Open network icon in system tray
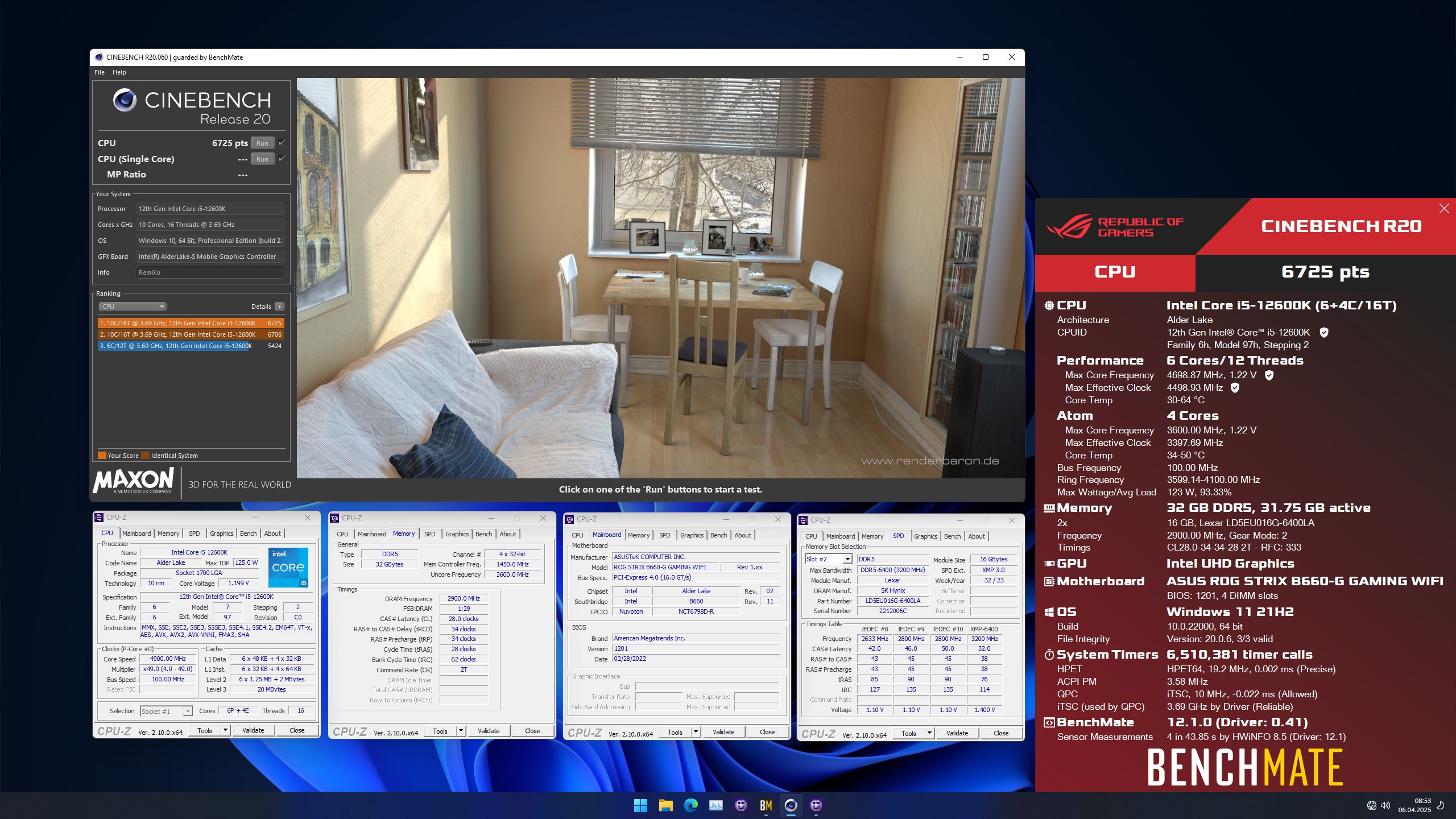 pos(1371,805)
